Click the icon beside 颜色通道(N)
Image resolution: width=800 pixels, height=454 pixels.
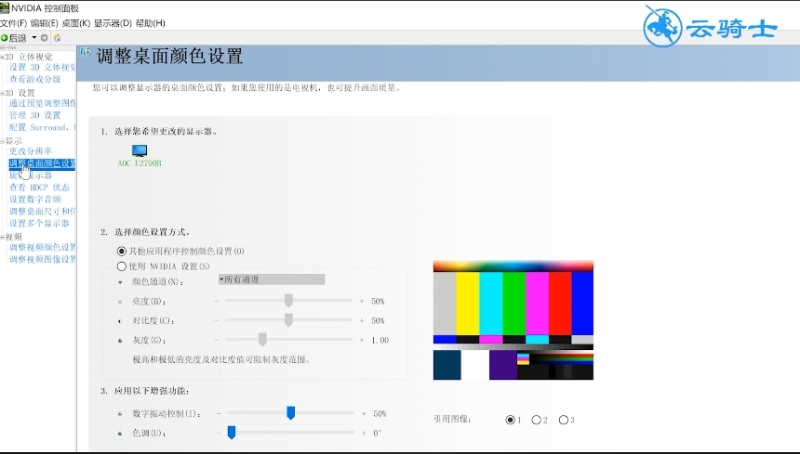120,282
